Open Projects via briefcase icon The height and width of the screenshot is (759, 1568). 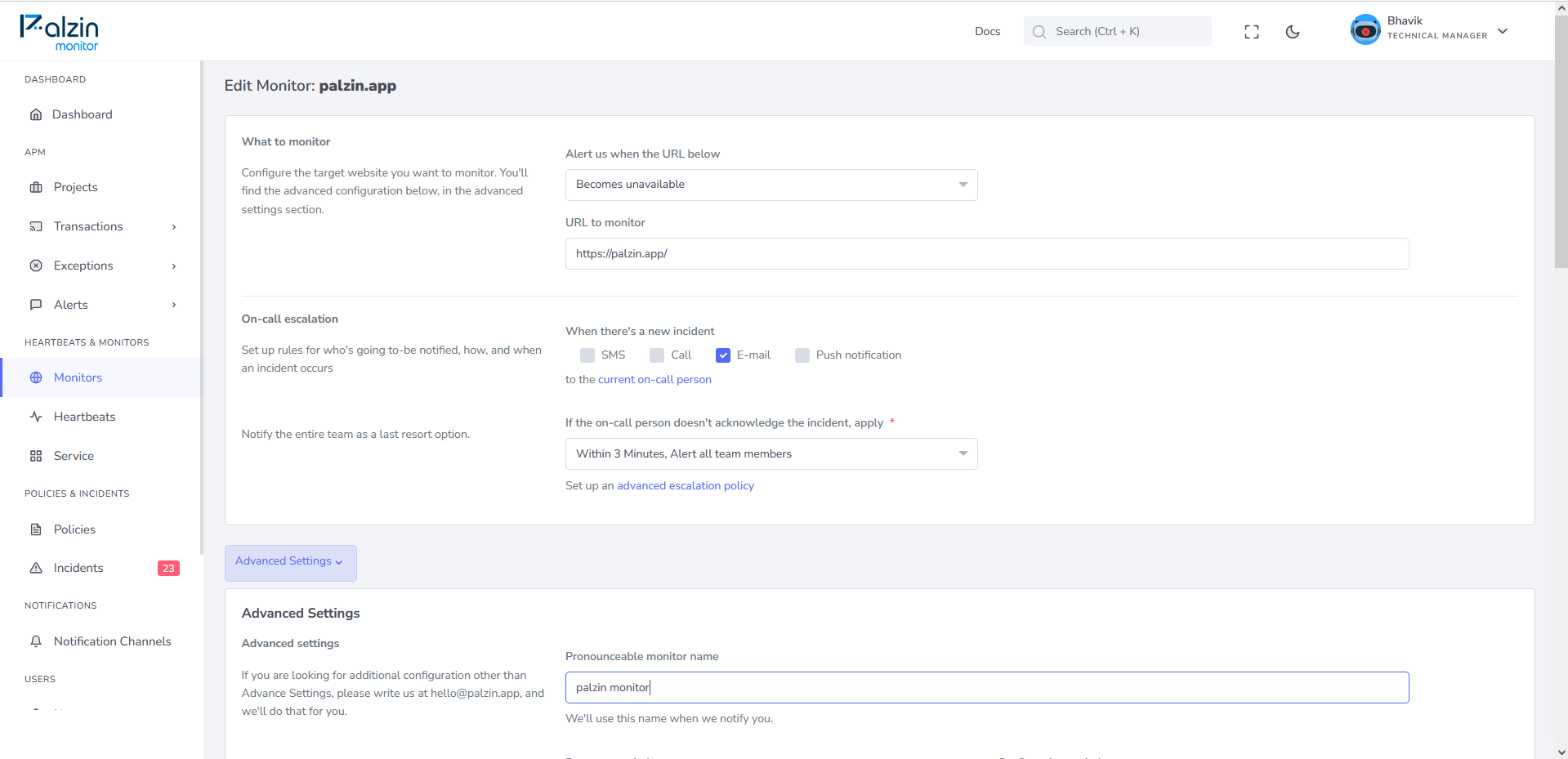(36, 187)
